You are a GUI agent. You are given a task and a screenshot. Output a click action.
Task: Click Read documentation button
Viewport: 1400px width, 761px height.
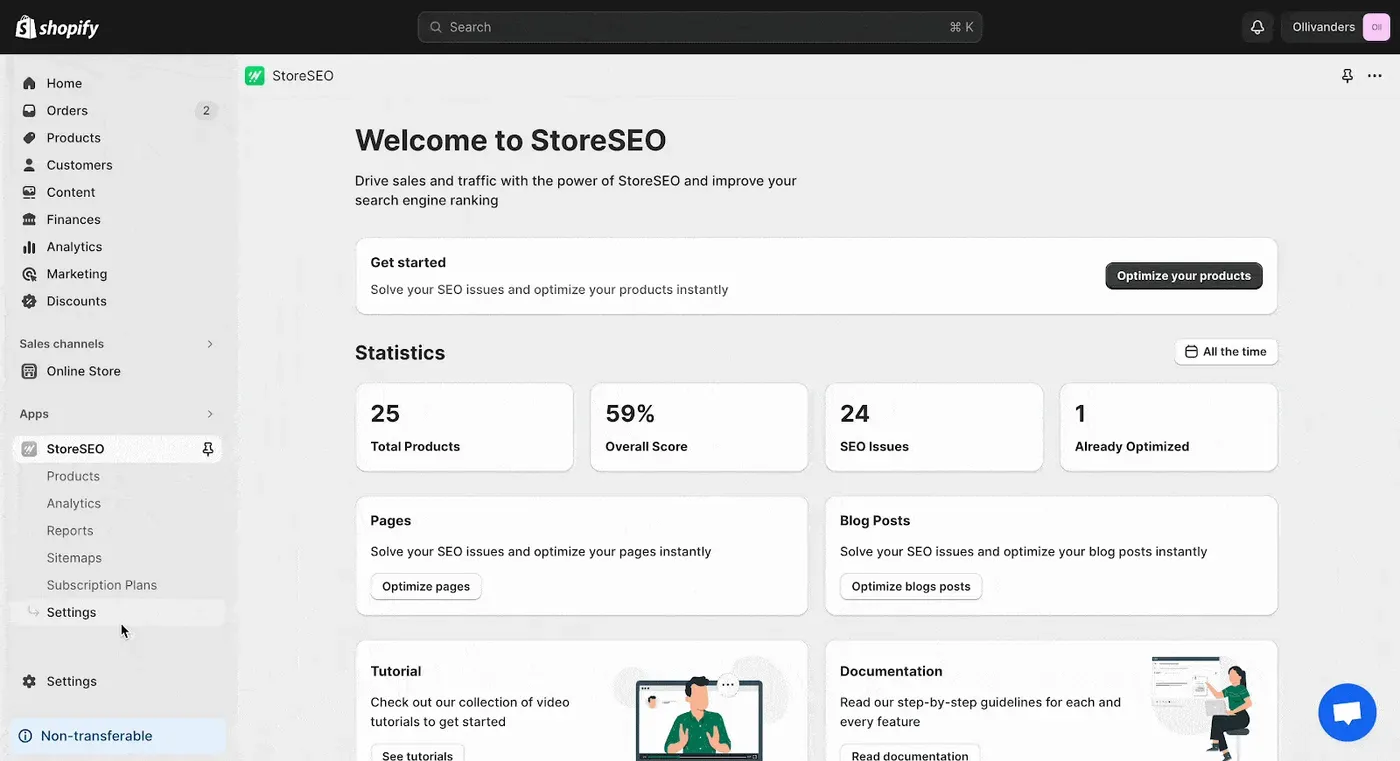point(910,755)
